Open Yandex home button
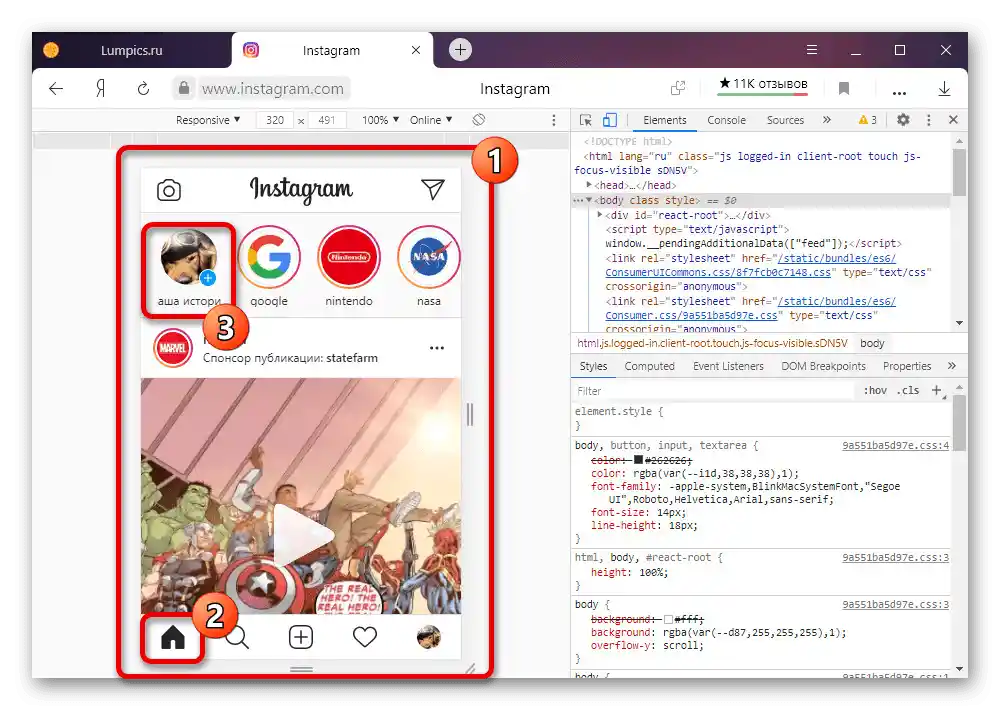This screenshot has width=1000, height=710. [x=100, y=89]
